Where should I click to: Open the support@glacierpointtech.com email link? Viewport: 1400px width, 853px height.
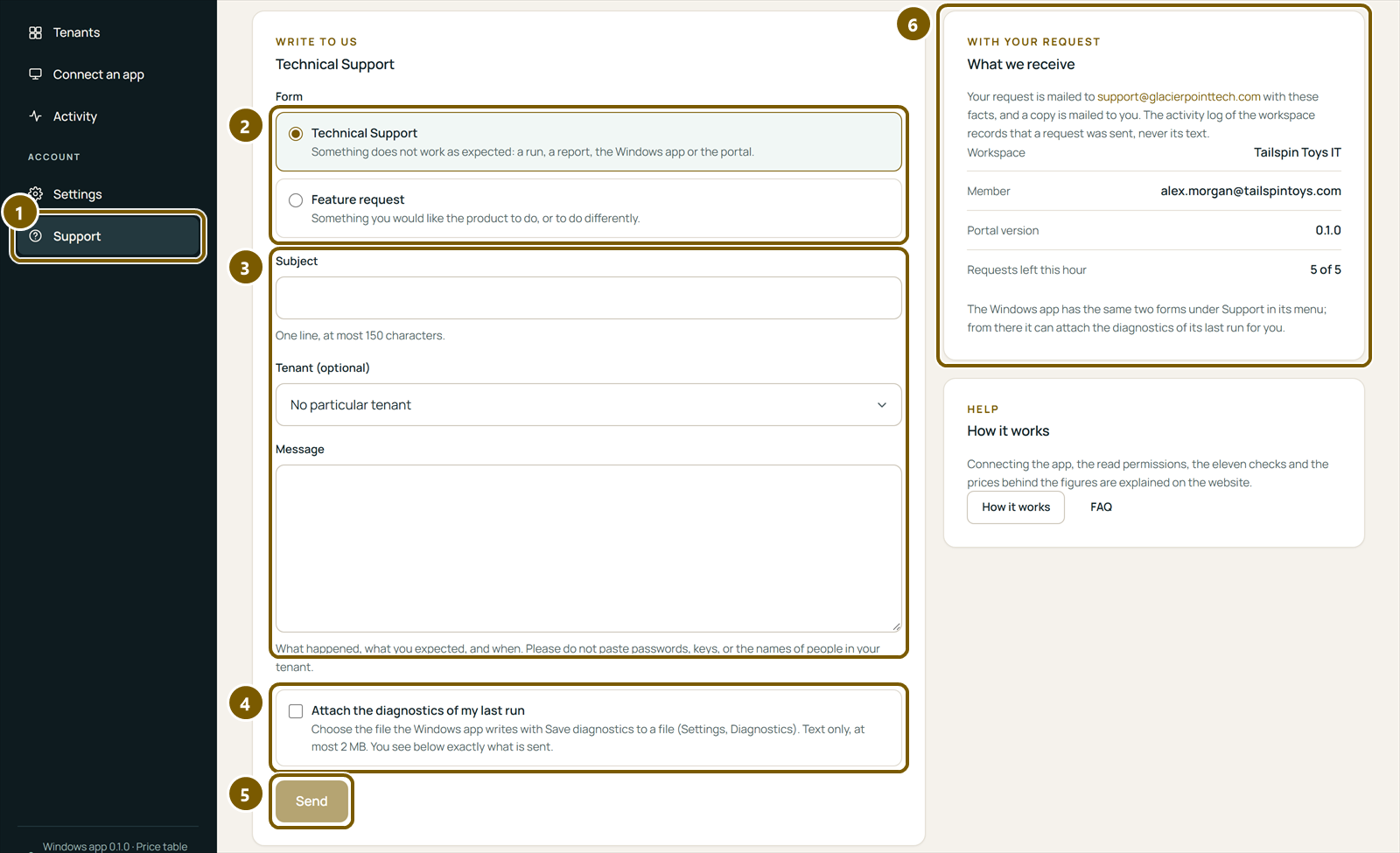(1179, 97)
